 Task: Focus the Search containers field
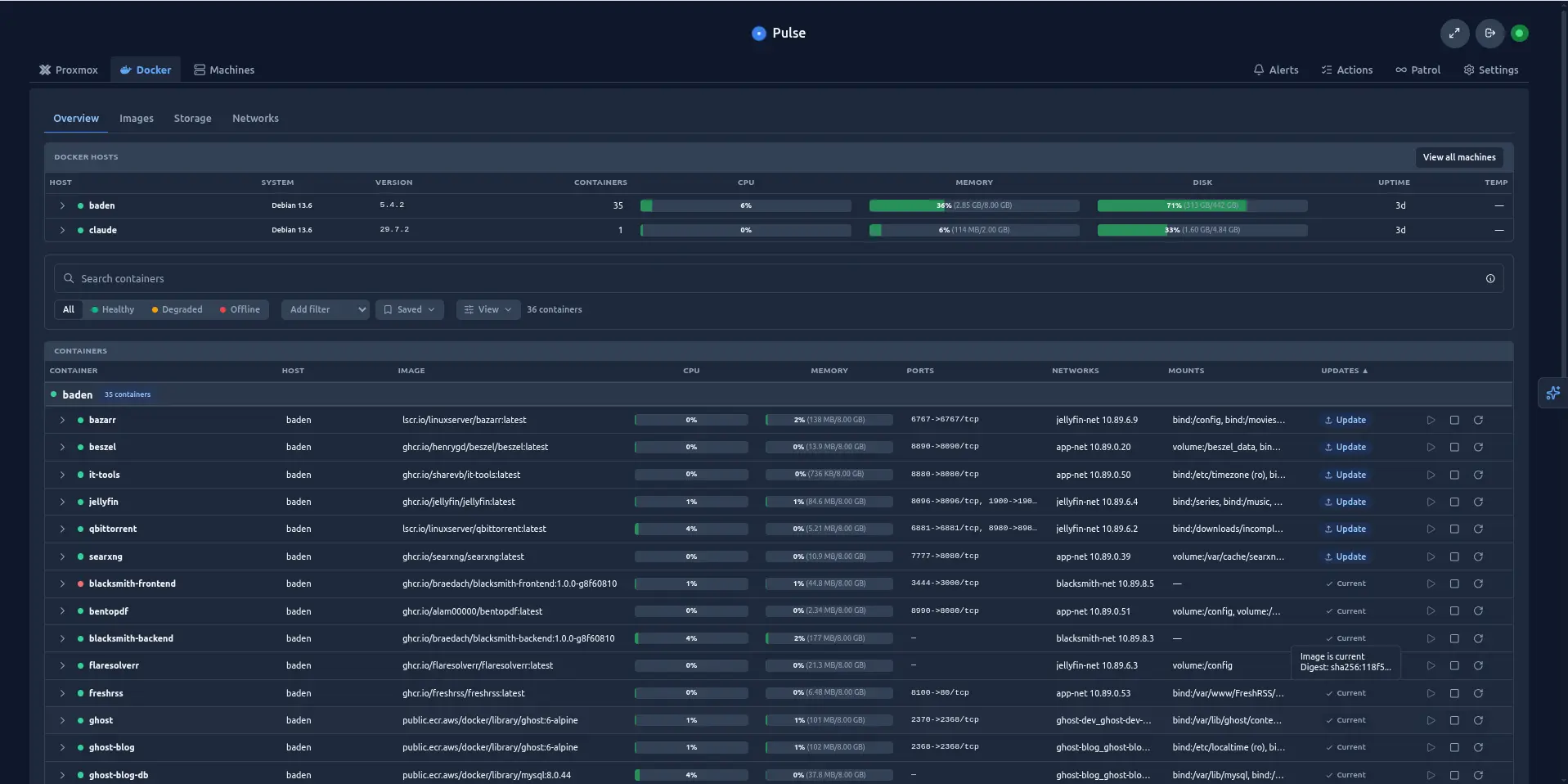[779, 279]
